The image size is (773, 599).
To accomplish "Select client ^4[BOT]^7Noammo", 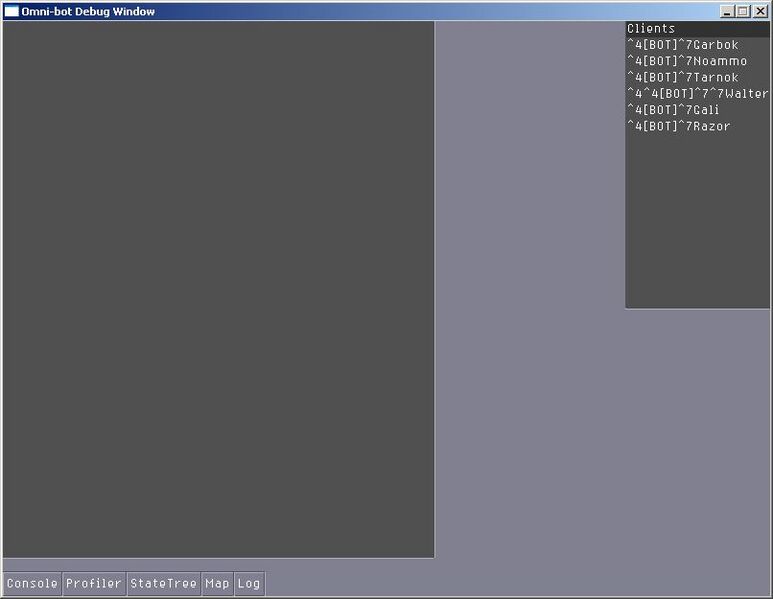I will 697,61.
